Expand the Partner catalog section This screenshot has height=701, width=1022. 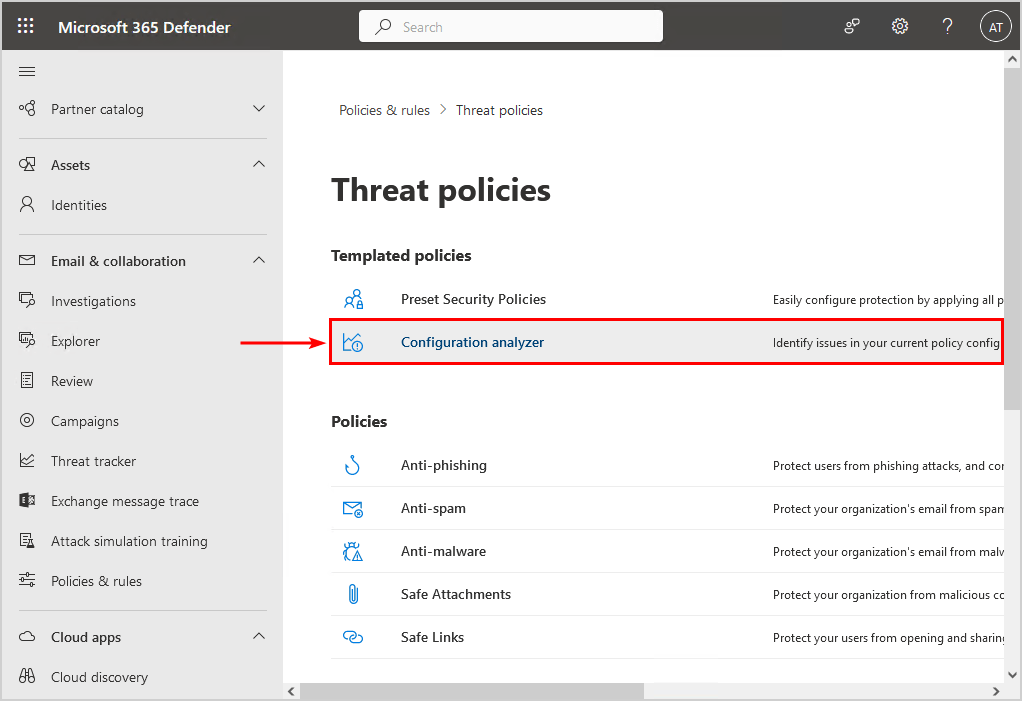tap(259, 109)
